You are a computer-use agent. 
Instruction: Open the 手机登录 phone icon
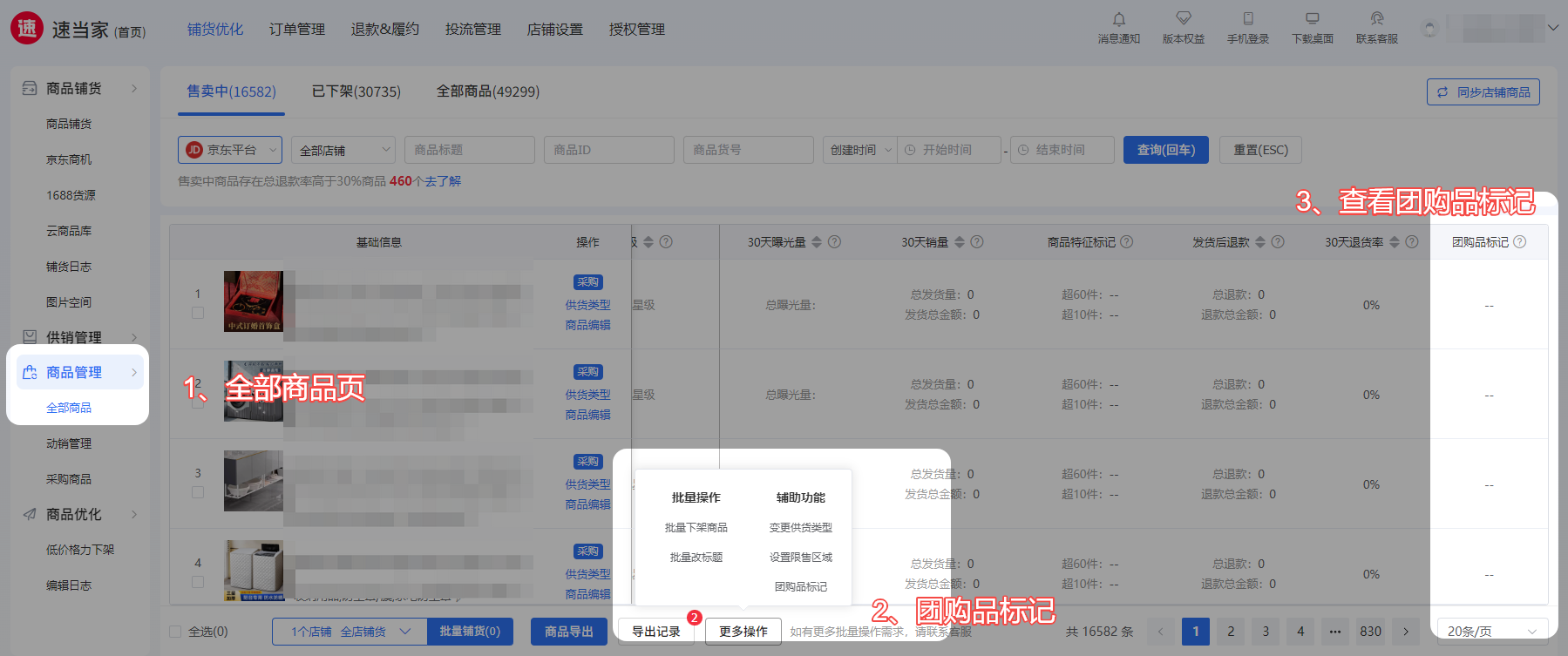pyautogui.click(x=1247, y=18)
